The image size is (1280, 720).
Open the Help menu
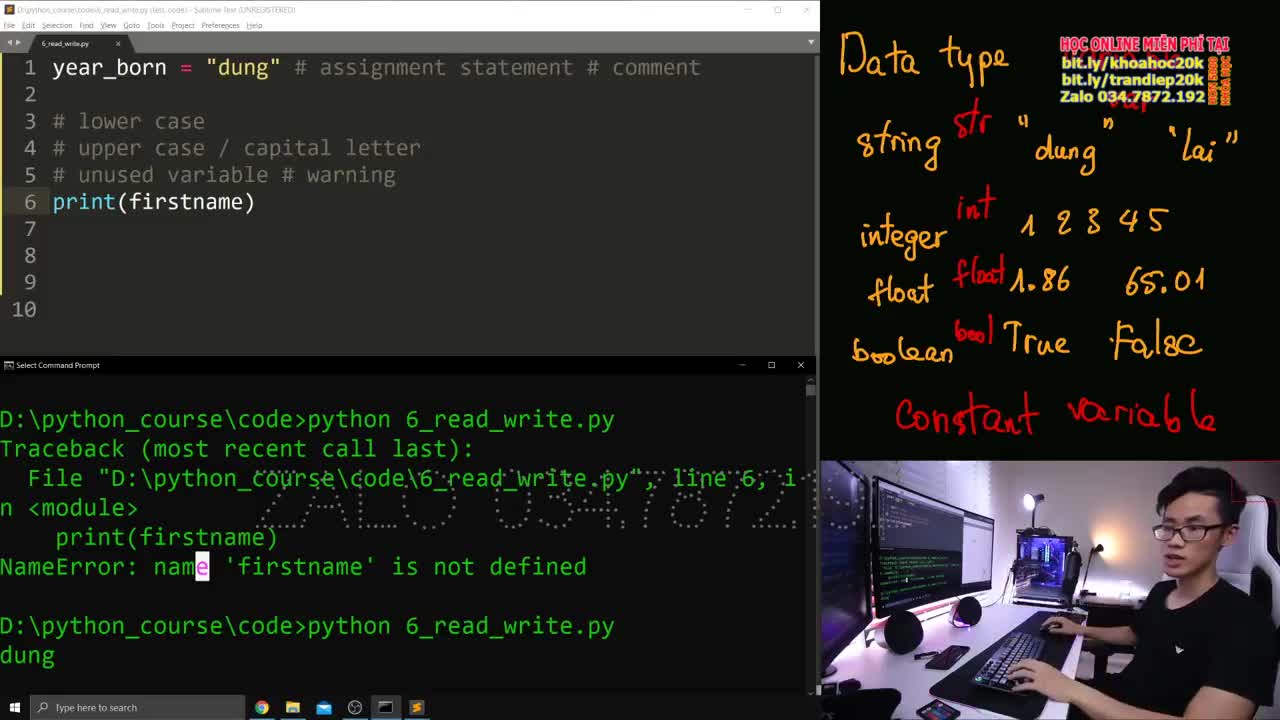pyautogui.click(x=254, y=25)
